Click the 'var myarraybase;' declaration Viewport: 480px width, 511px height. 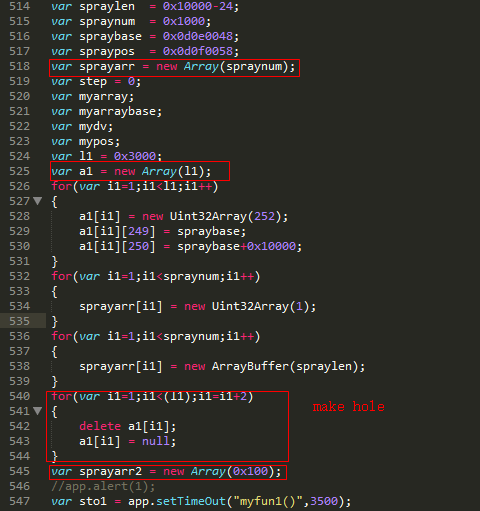pos(106,111)
